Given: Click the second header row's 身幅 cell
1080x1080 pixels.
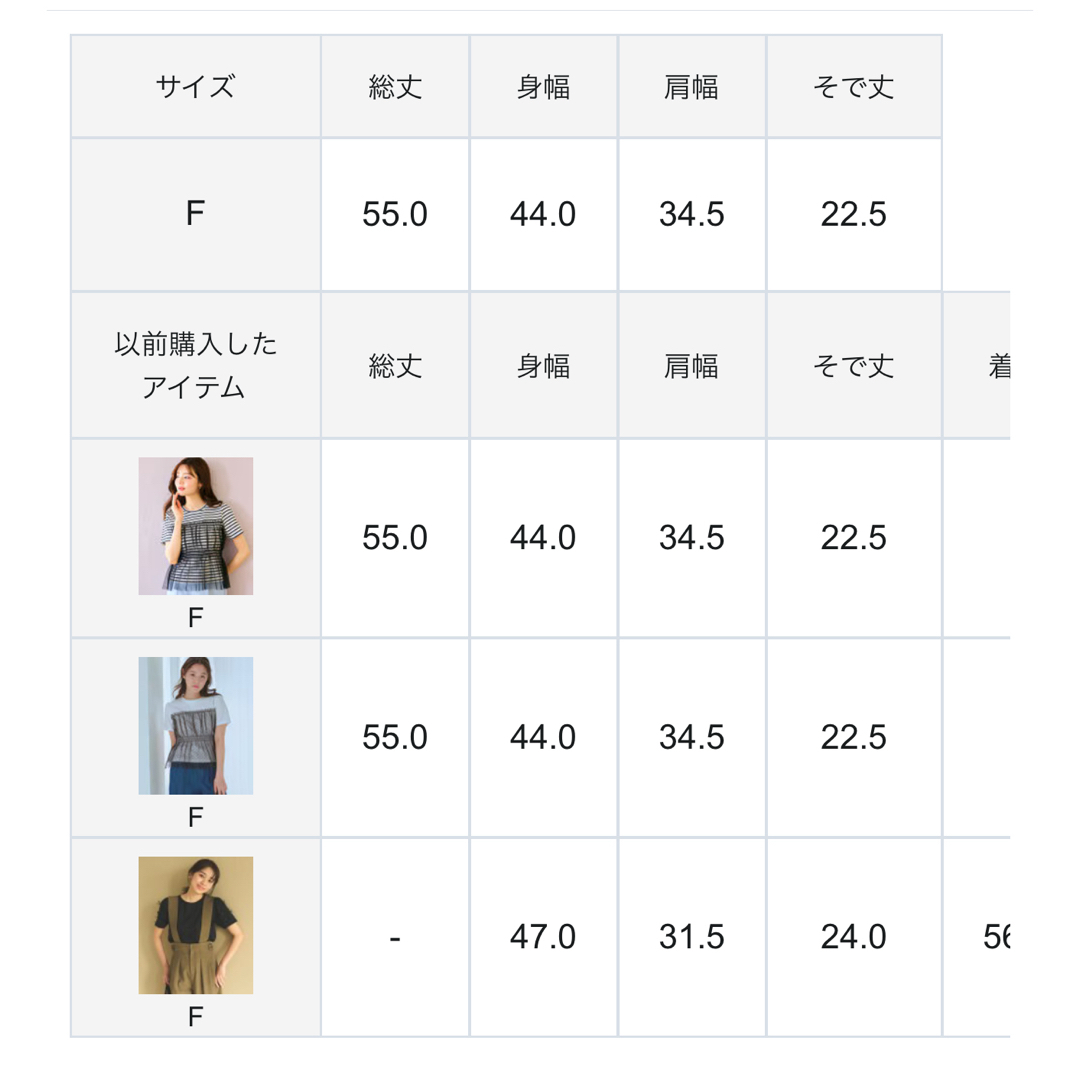Looking at the screenshot, I should point(543,365).
